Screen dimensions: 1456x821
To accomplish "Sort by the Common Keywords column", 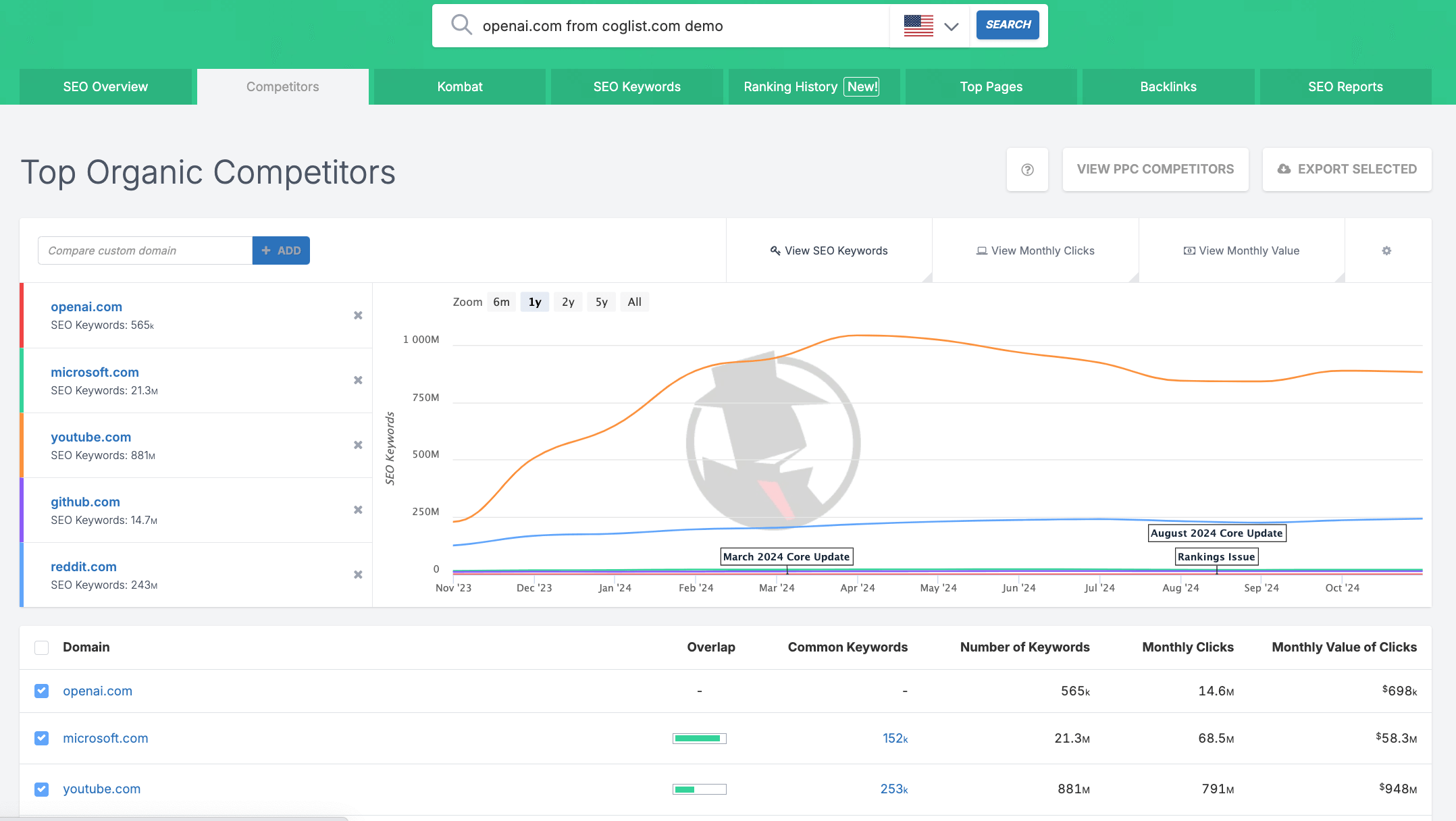I will 848,647.
